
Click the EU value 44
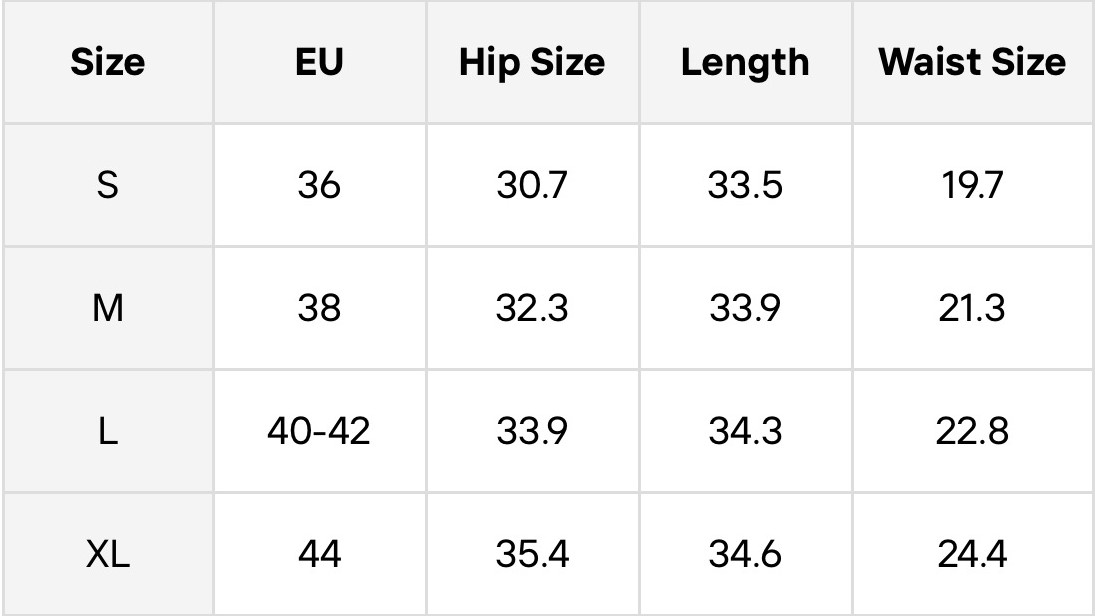[319, 553]
